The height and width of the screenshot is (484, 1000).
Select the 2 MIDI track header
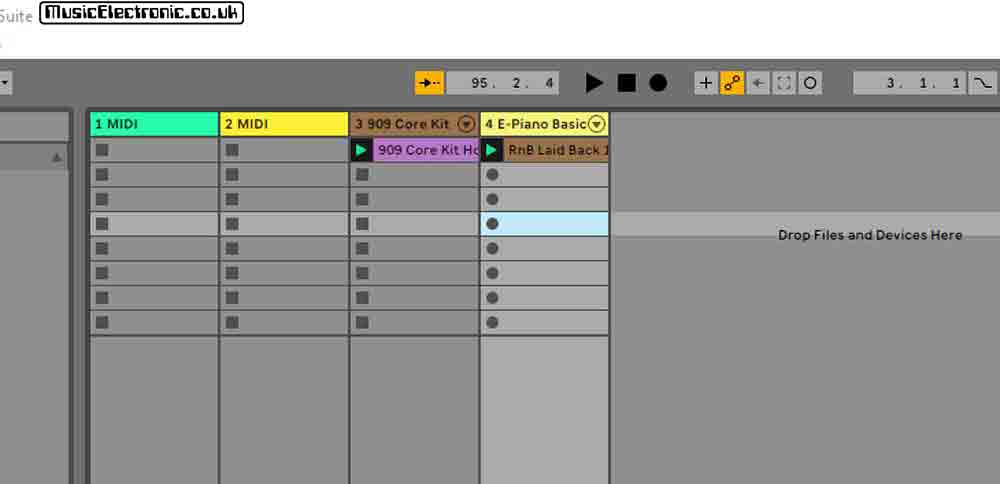click(284, 124)
